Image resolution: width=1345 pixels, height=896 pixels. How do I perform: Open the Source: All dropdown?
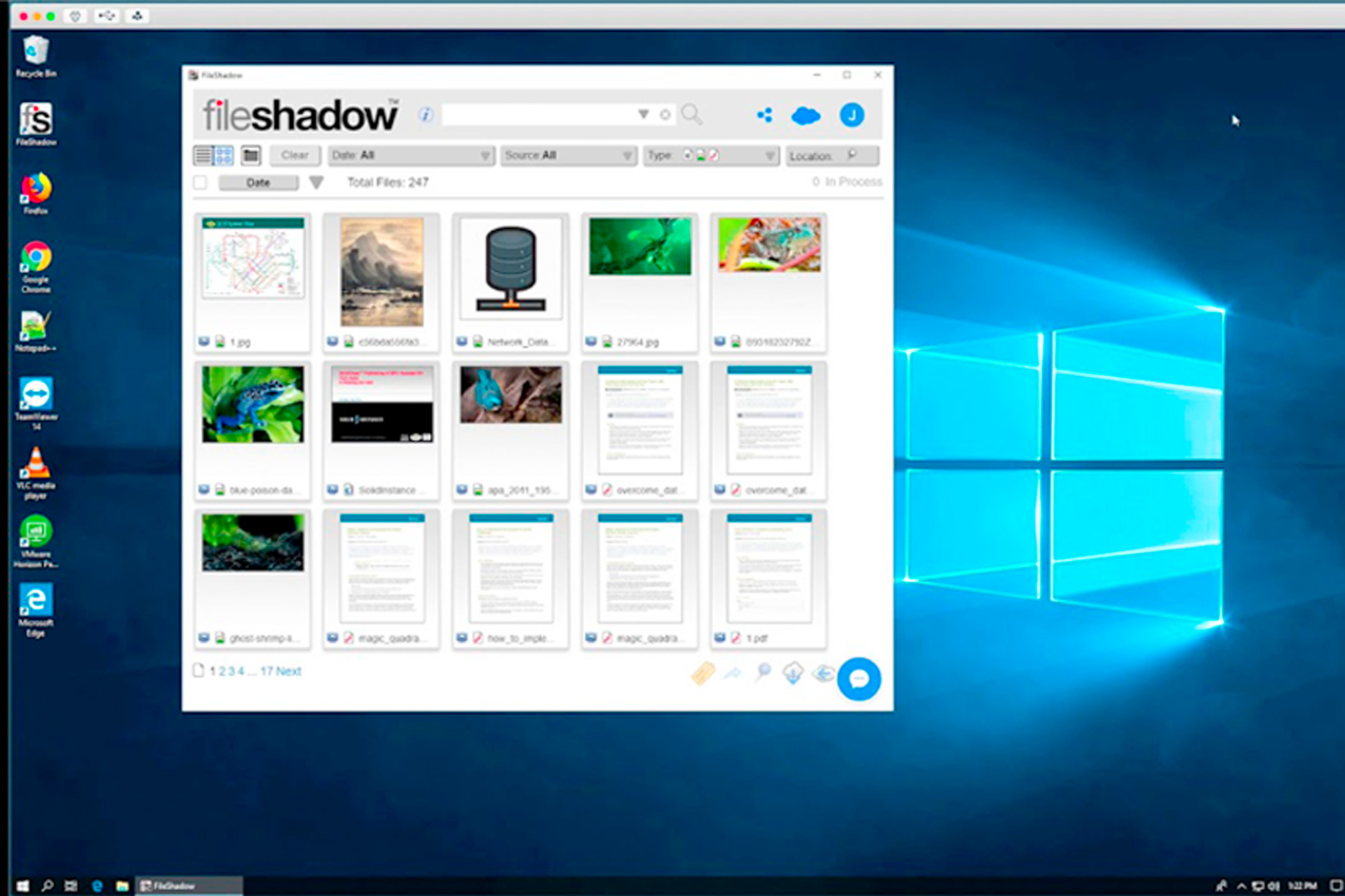tap(568, 155)
